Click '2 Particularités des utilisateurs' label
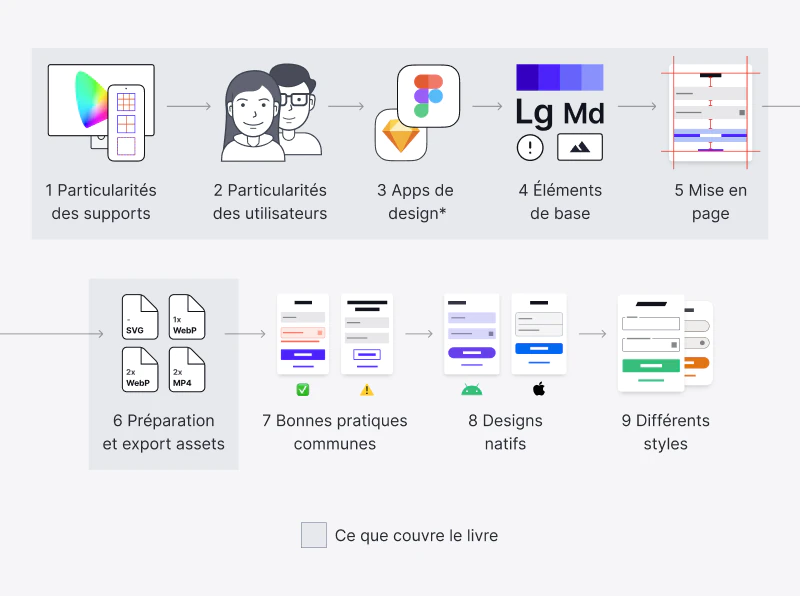 [x=270, y=202]
